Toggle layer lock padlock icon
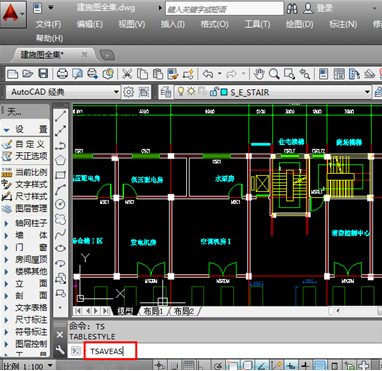This screenshot has height=371, width=382. coord(214,91)
